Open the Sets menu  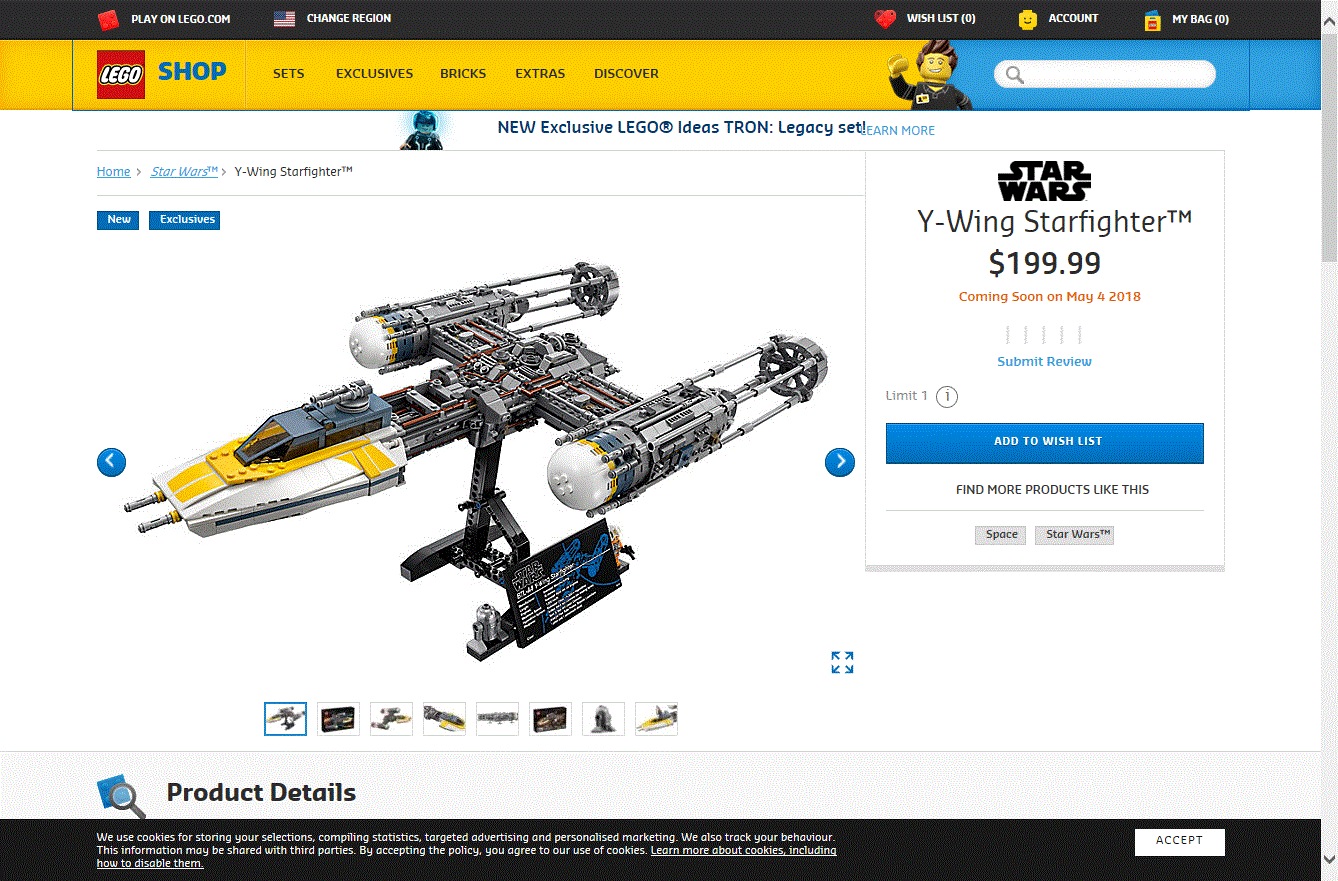point(289,74)
